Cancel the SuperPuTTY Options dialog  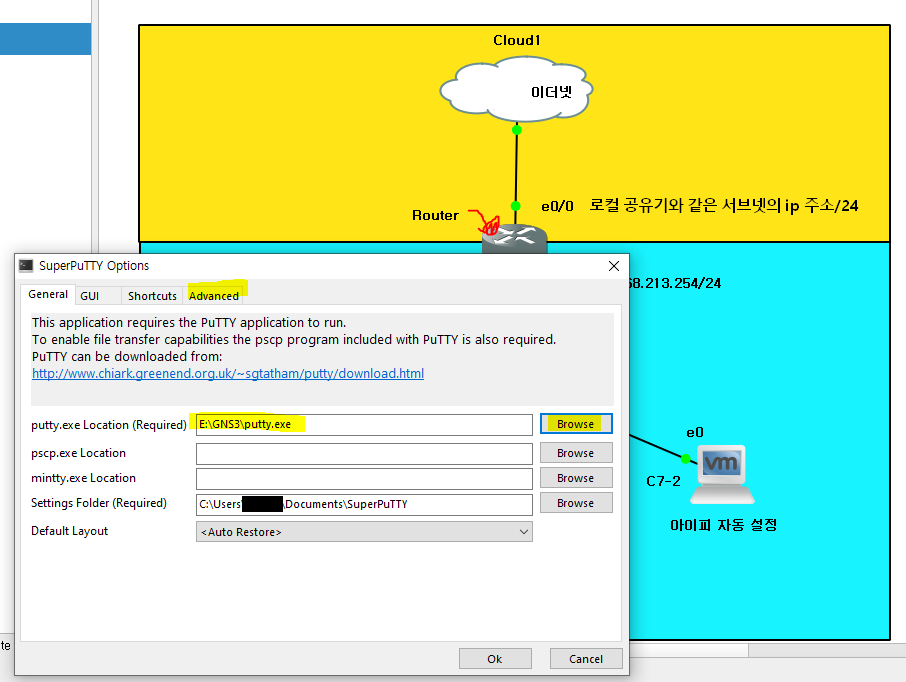click(x=586, y=659)
